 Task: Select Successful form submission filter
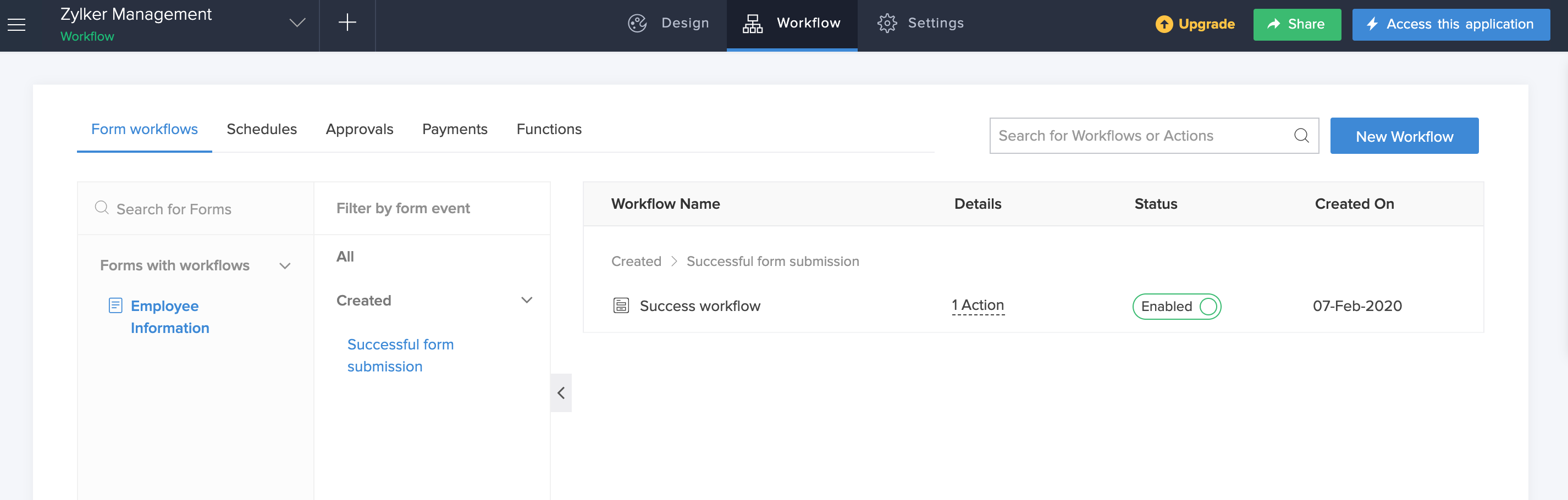click(400, 355)
